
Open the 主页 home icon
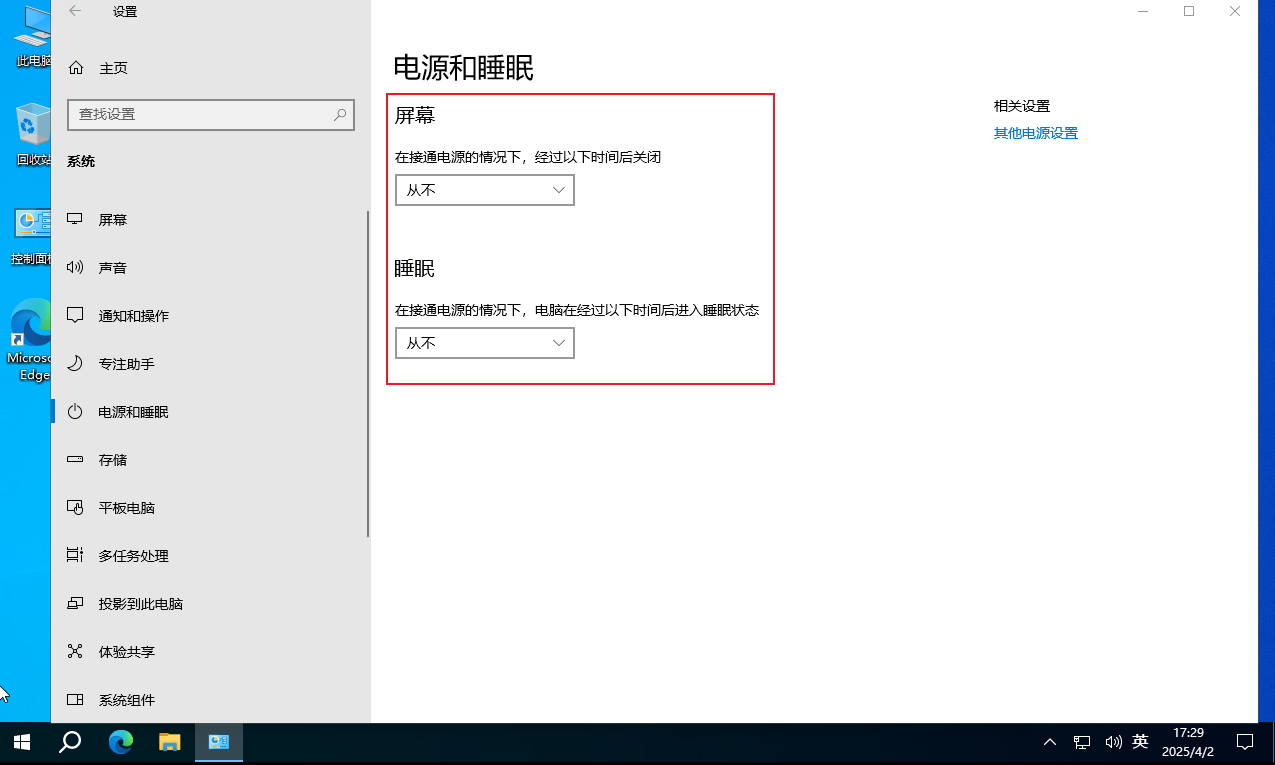coord(75,68)
